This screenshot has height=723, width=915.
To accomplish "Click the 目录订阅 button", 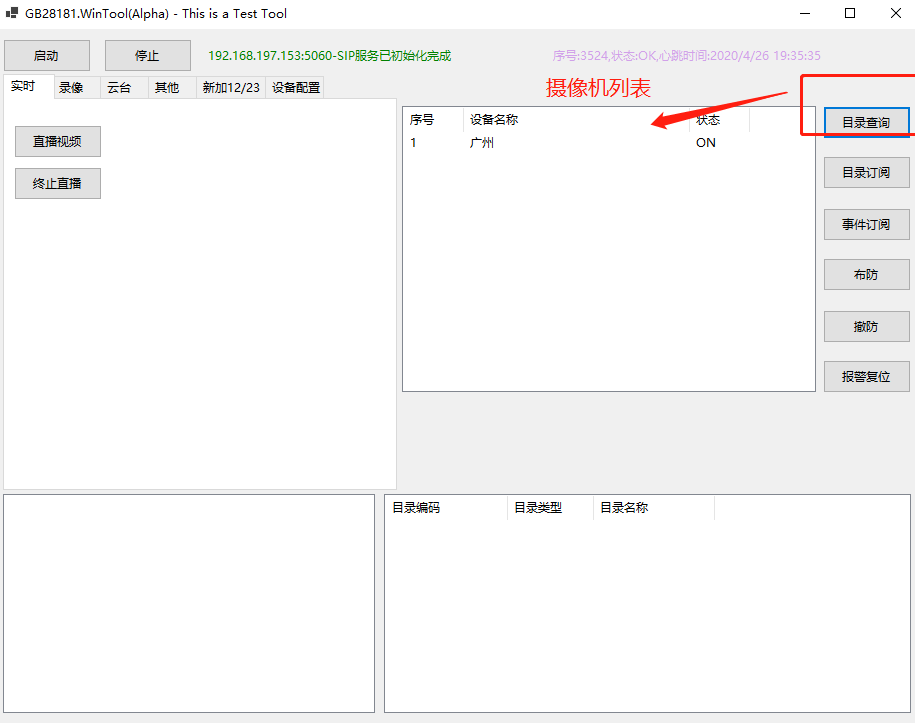I will click(867, 173).
